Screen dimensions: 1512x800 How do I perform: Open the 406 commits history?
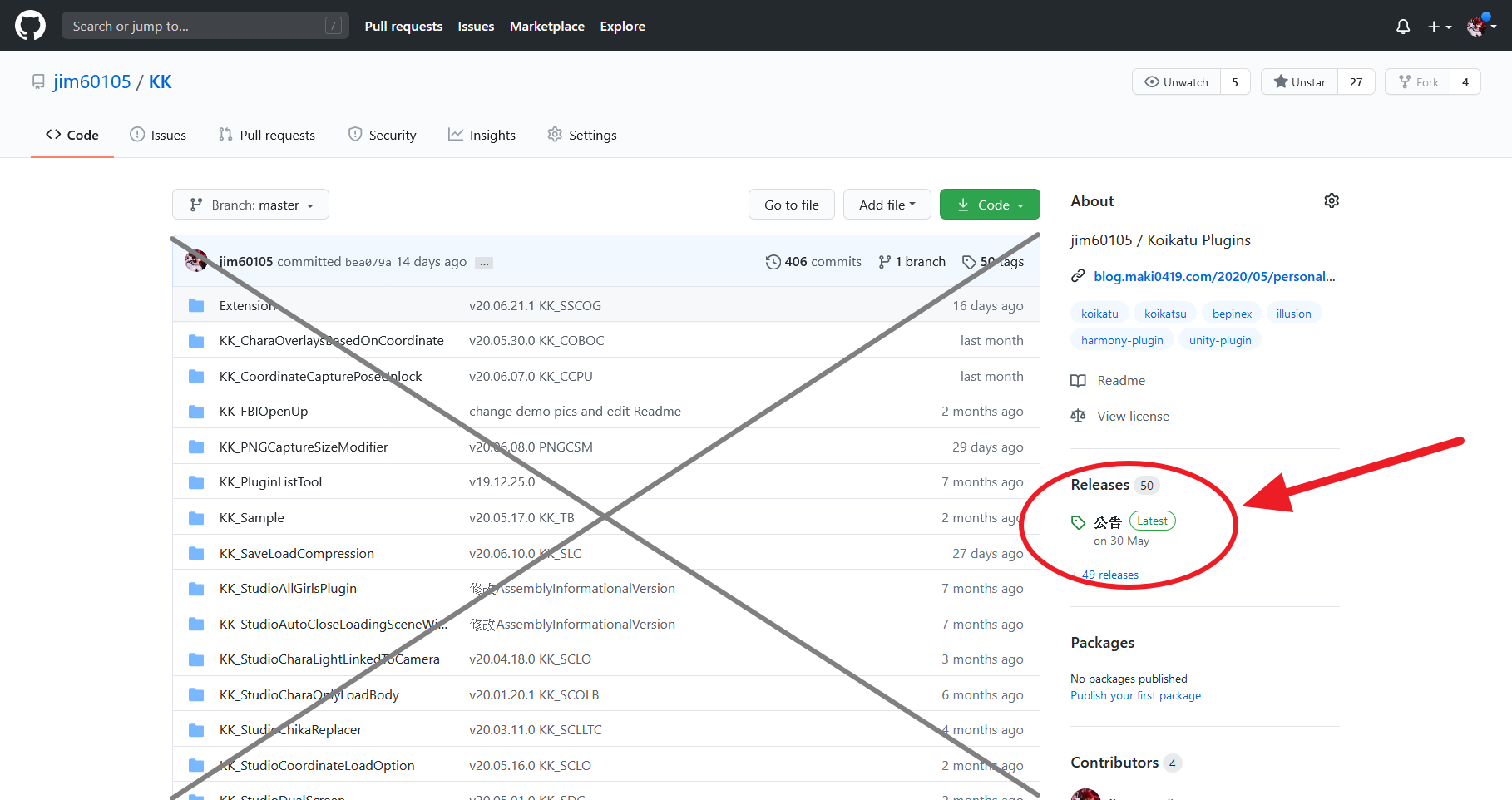coord(813,262)
